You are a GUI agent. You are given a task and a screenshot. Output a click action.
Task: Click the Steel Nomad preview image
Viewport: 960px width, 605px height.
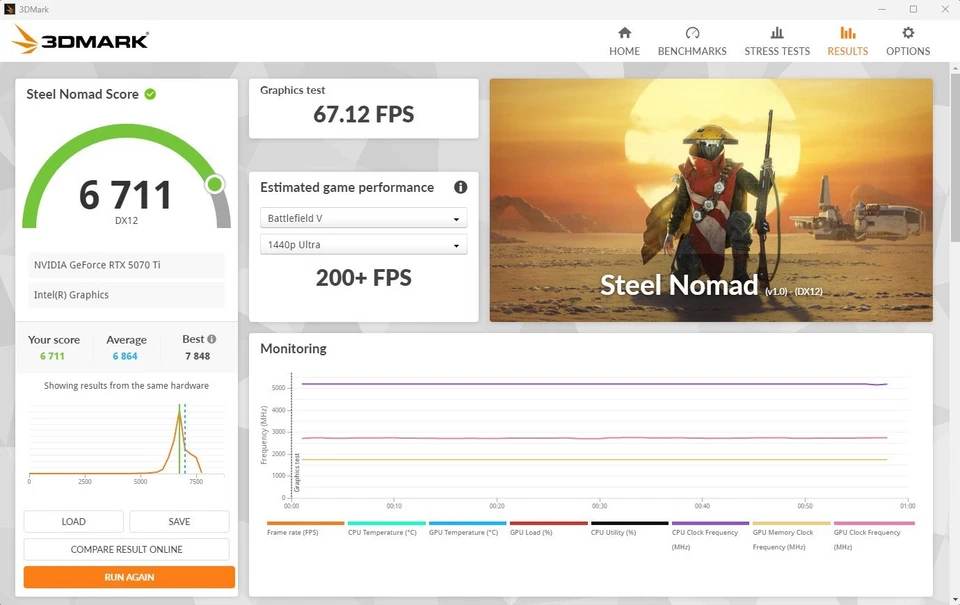tap(710, 199)
